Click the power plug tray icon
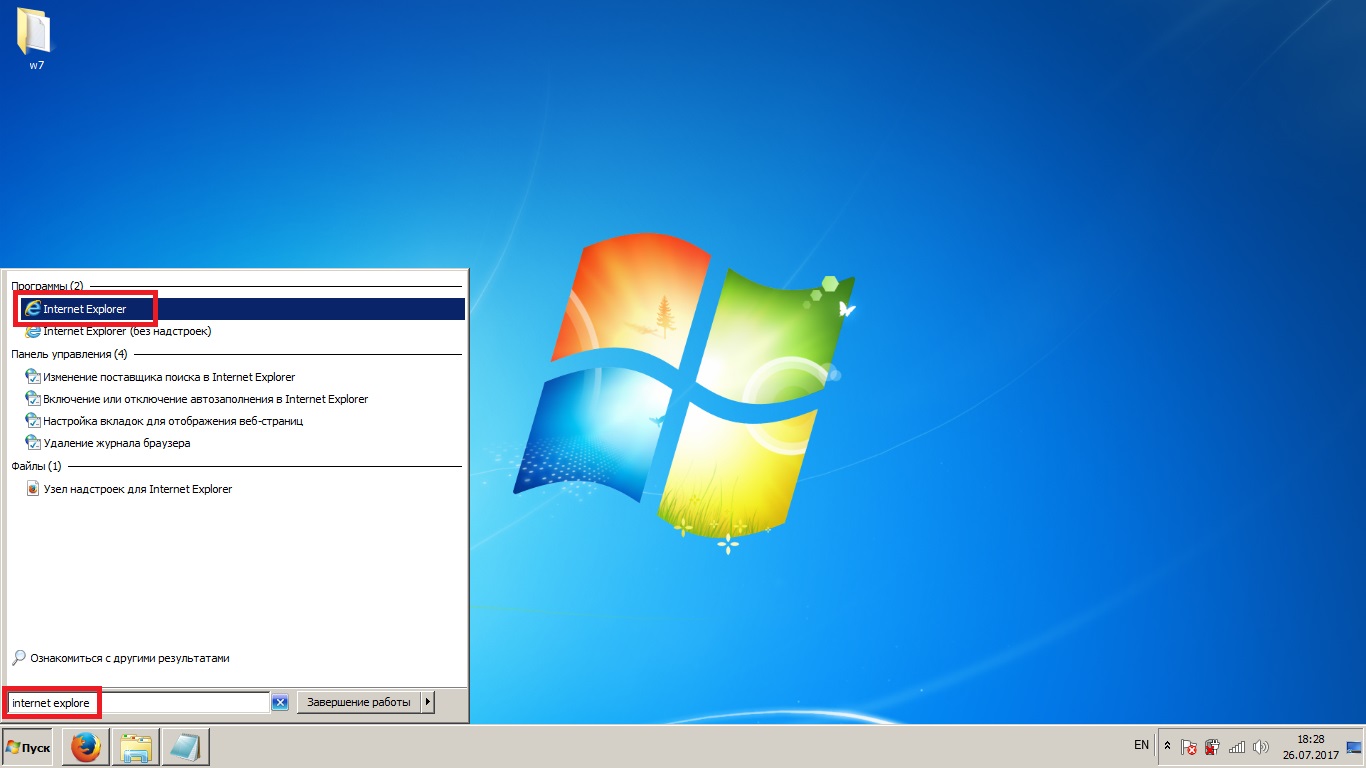 [1213, 747]
